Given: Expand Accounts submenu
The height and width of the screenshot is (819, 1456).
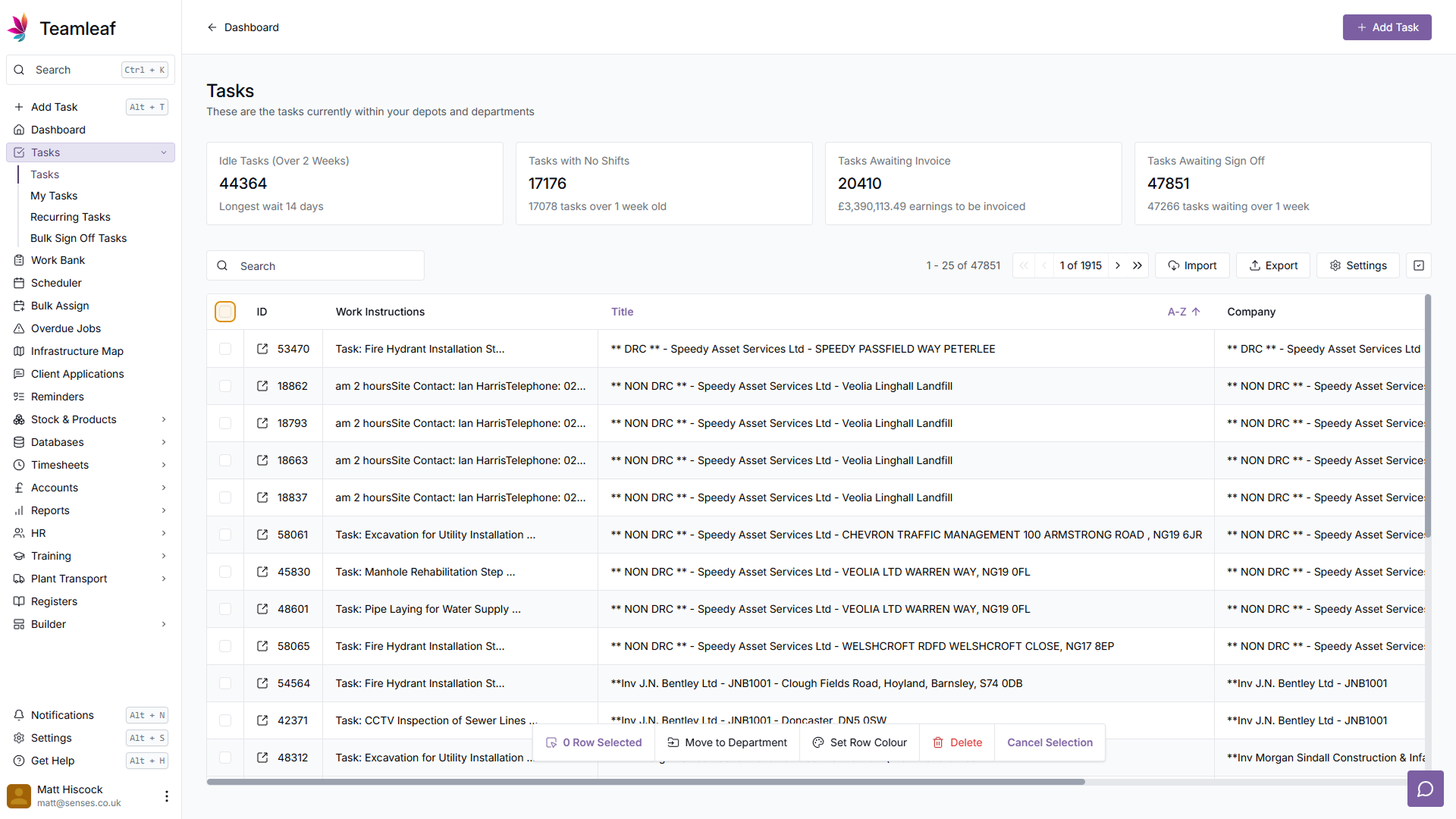Looking at the screenshot, I should (164, 488).
